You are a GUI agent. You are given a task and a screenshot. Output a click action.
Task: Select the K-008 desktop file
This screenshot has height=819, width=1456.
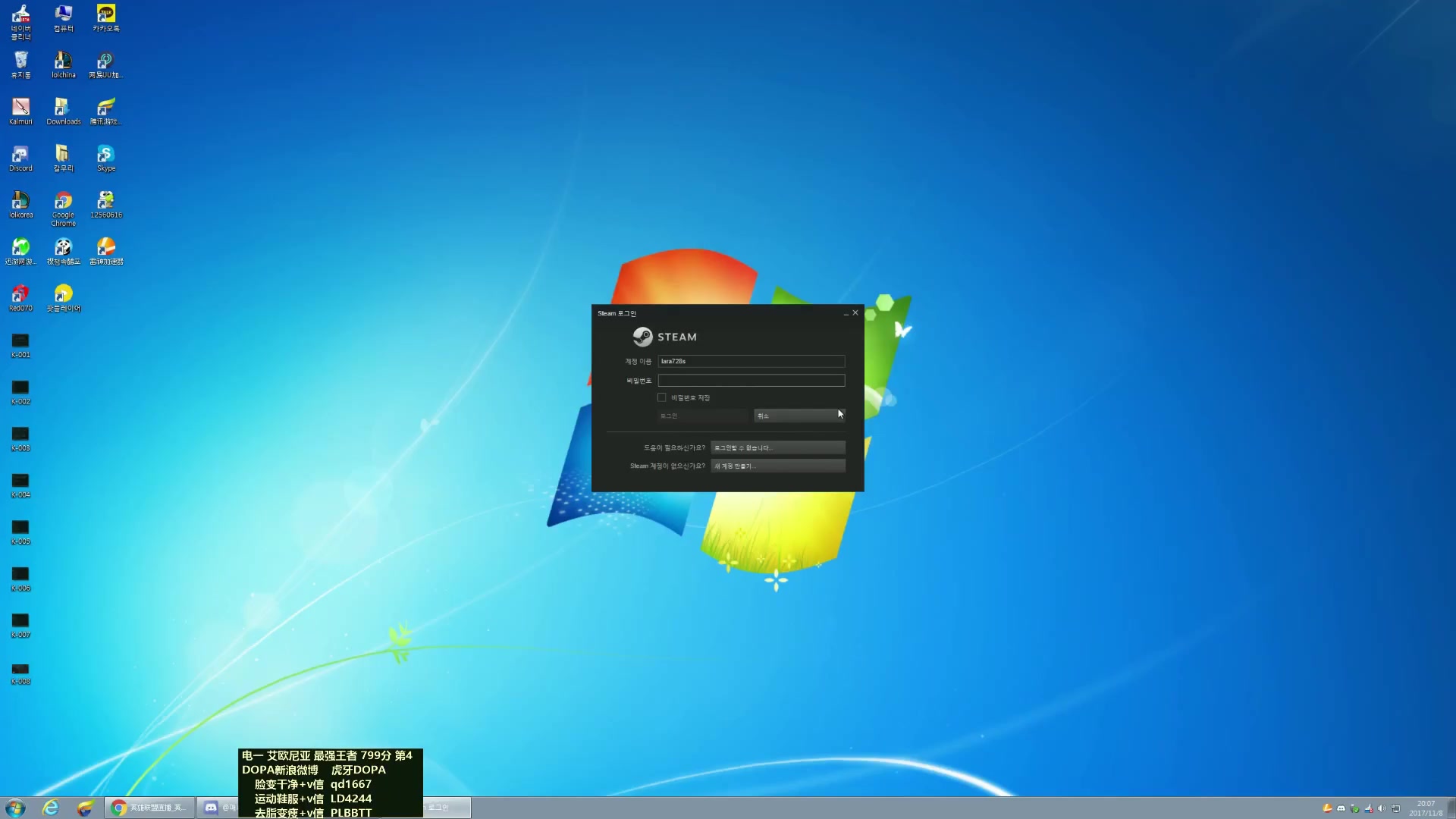20,673
